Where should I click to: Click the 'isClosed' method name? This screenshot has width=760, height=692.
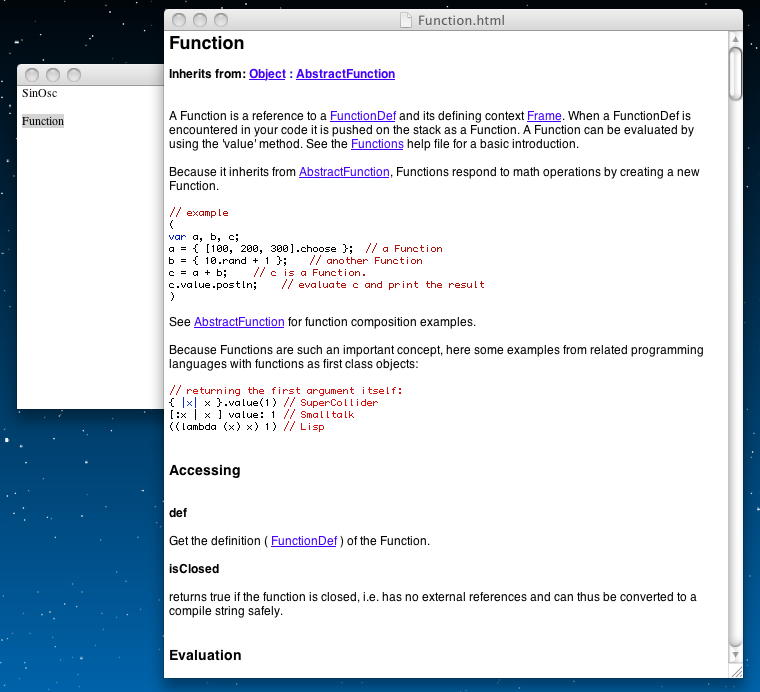point(194,569)
